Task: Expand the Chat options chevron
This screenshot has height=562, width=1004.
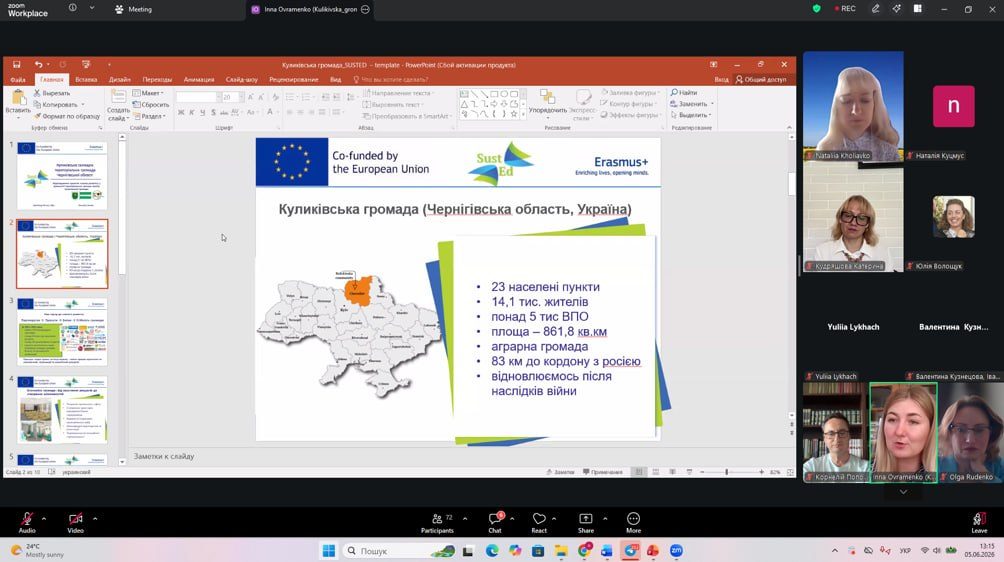Action: pos(512,518)
